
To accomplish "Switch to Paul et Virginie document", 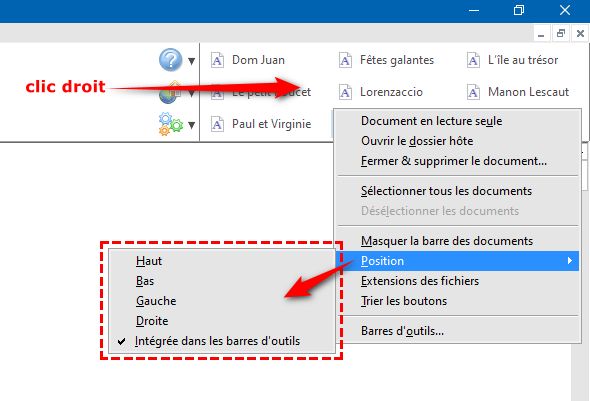I will pyautogui.click(x=261, y=124).
